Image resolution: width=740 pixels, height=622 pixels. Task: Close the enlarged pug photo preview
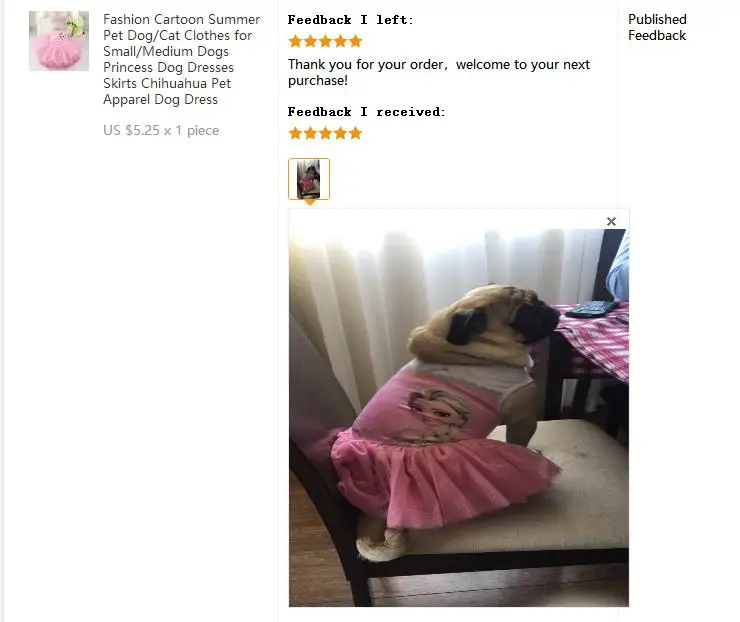pos(611,221)
